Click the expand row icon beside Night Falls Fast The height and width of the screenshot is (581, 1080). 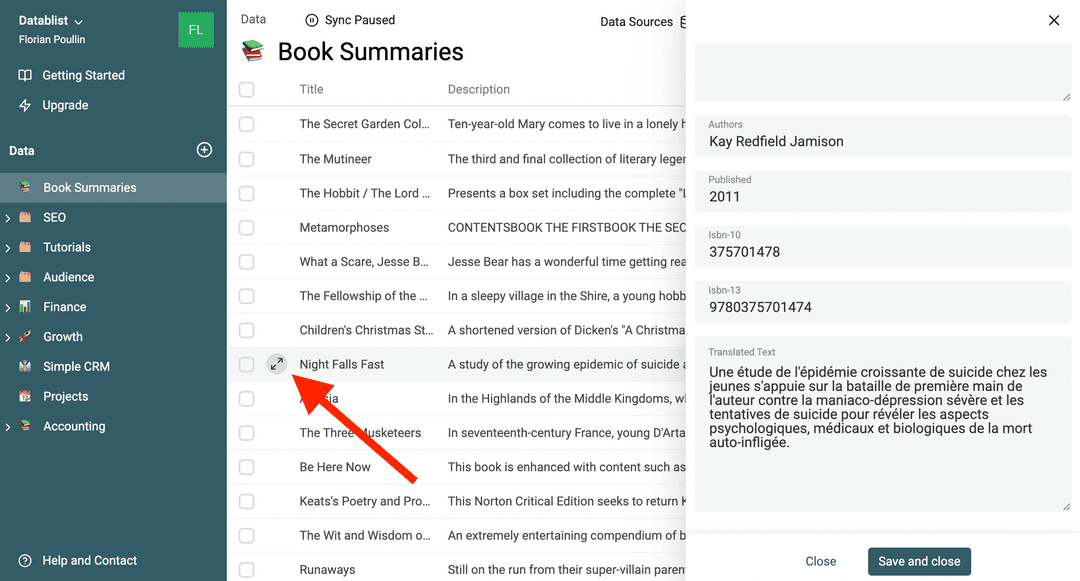277,365
